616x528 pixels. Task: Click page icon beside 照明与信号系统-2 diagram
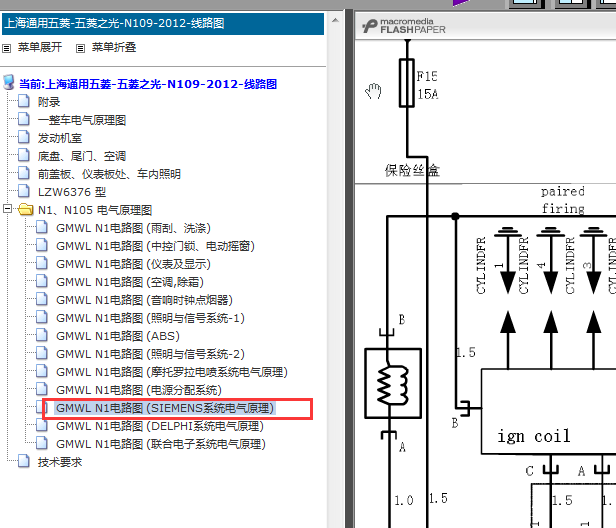[x=42, y=354]
